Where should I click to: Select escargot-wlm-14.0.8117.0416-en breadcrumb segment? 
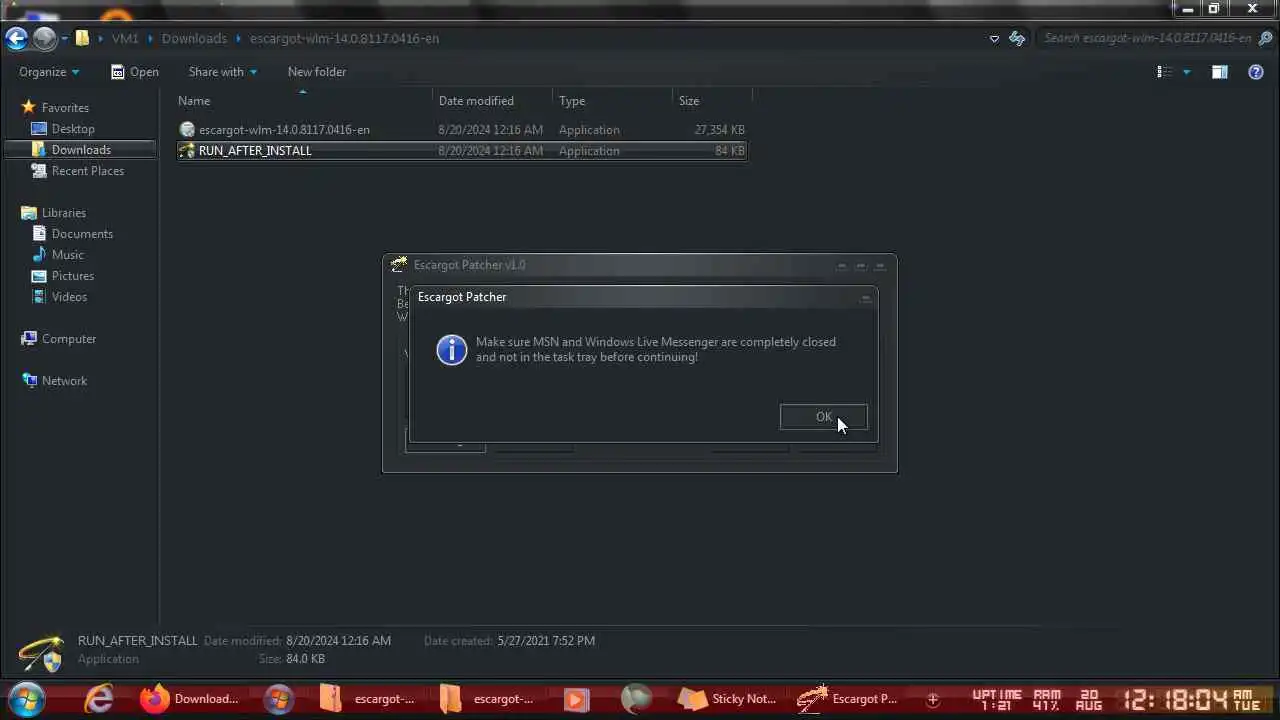pos(344,38)
